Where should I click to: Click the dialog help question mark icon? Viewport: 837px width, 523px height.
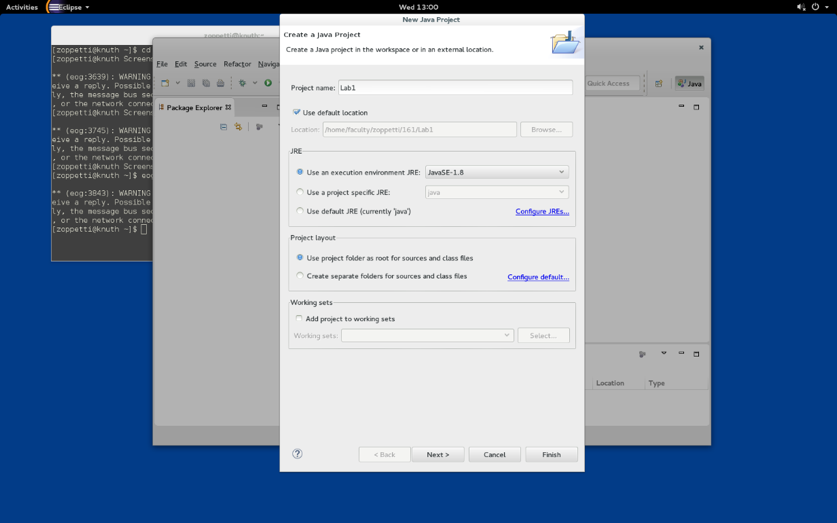297,454
